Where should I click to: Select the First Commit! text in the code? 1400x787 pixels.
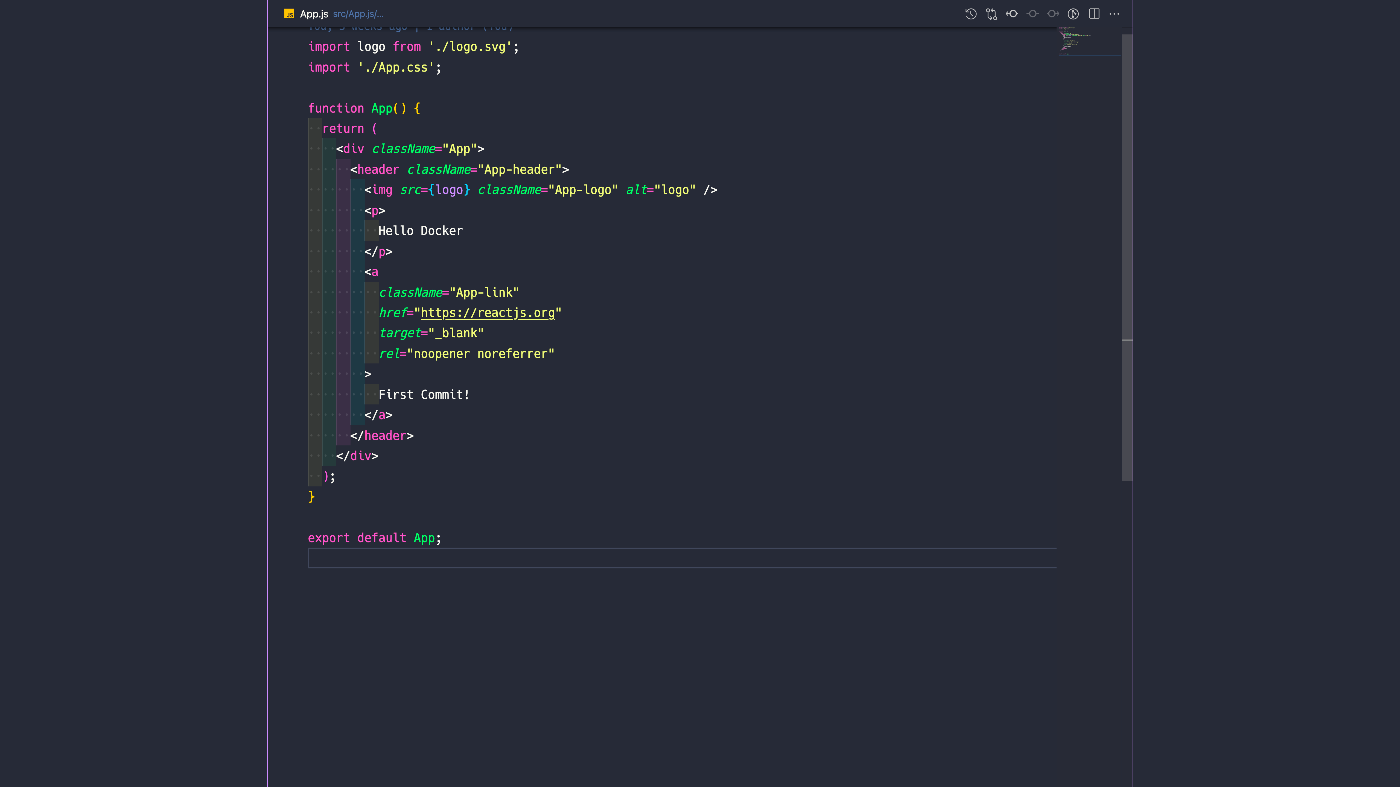[423, 394]
